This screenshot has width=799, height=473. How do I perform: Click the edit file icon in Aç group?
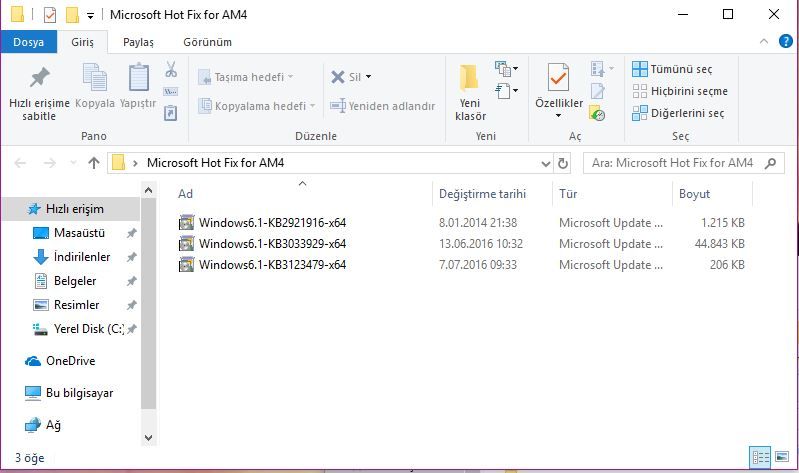(x=597, y=91)
